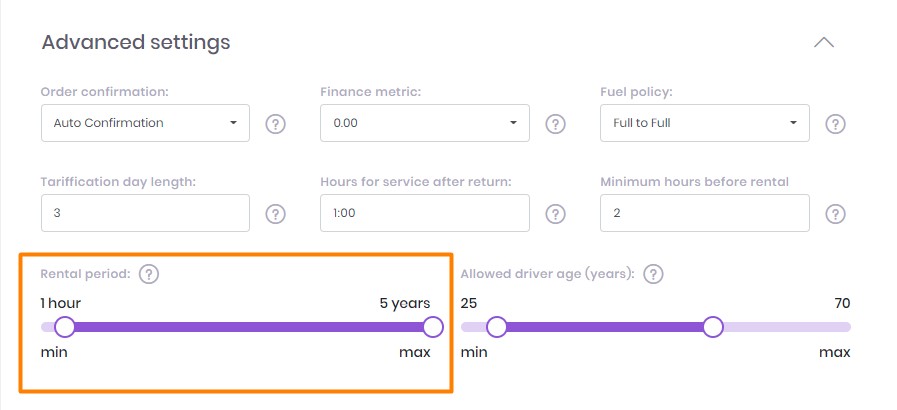Screen dimensions: 897x410
Task: Collapse the Advanced settings section
Action: pyautogui.click(x=824, y=43)
